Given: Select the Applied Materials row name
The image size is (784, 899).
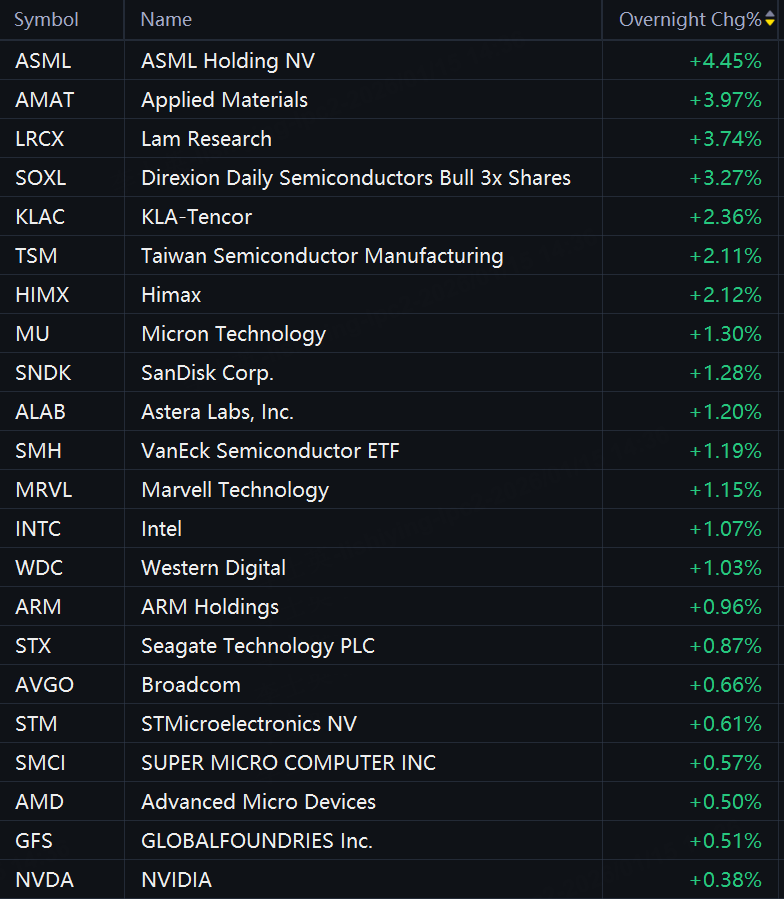Looking at the screenshot, I should (224, 100).
